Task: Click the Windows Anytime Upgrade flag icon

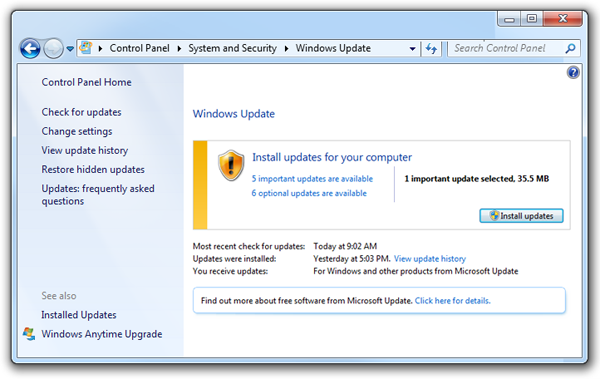Action: pyautogui.click(x=29, y=334)
